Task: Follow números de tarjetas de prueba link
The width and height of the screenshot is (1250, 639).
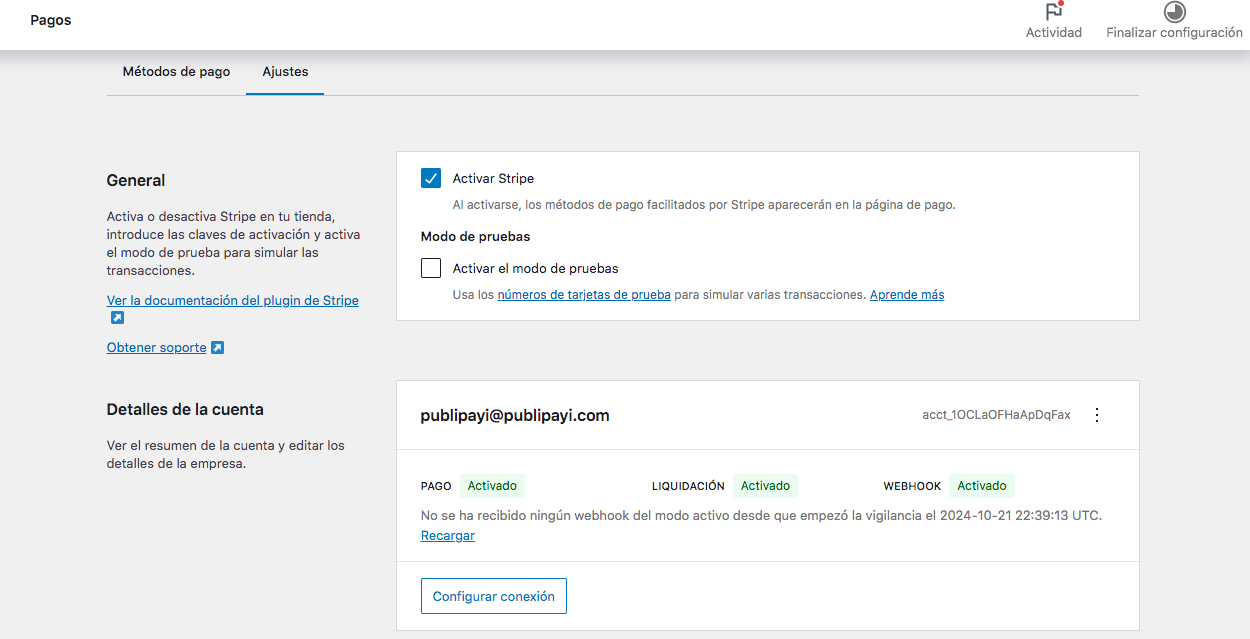Action: [584, 295]
